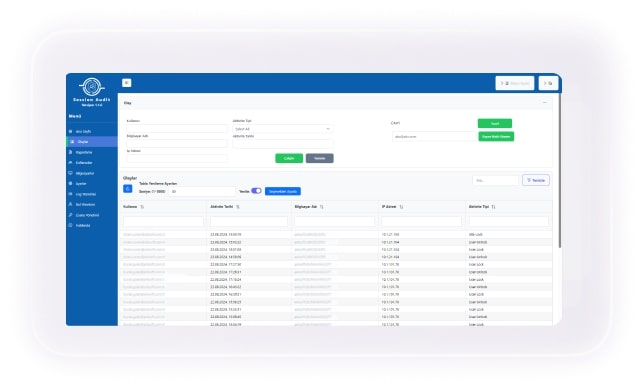The height and width of the screenshot is (389, 643).
Task: Collapse the sidebar with the header hamburger button
Action: tap(127, 83)
